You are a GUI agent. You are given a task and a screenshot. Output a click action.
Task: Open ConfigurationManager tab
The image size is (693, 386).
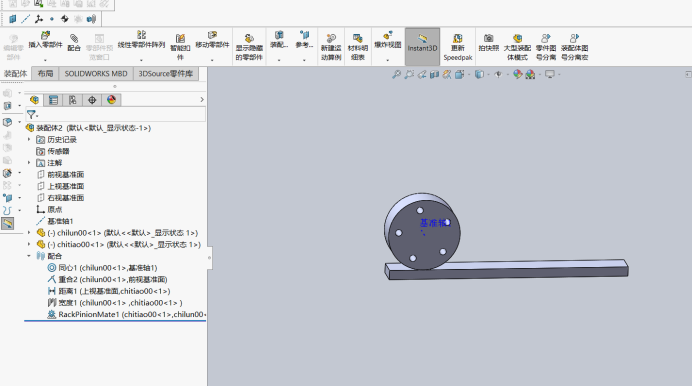coord(72,100)
